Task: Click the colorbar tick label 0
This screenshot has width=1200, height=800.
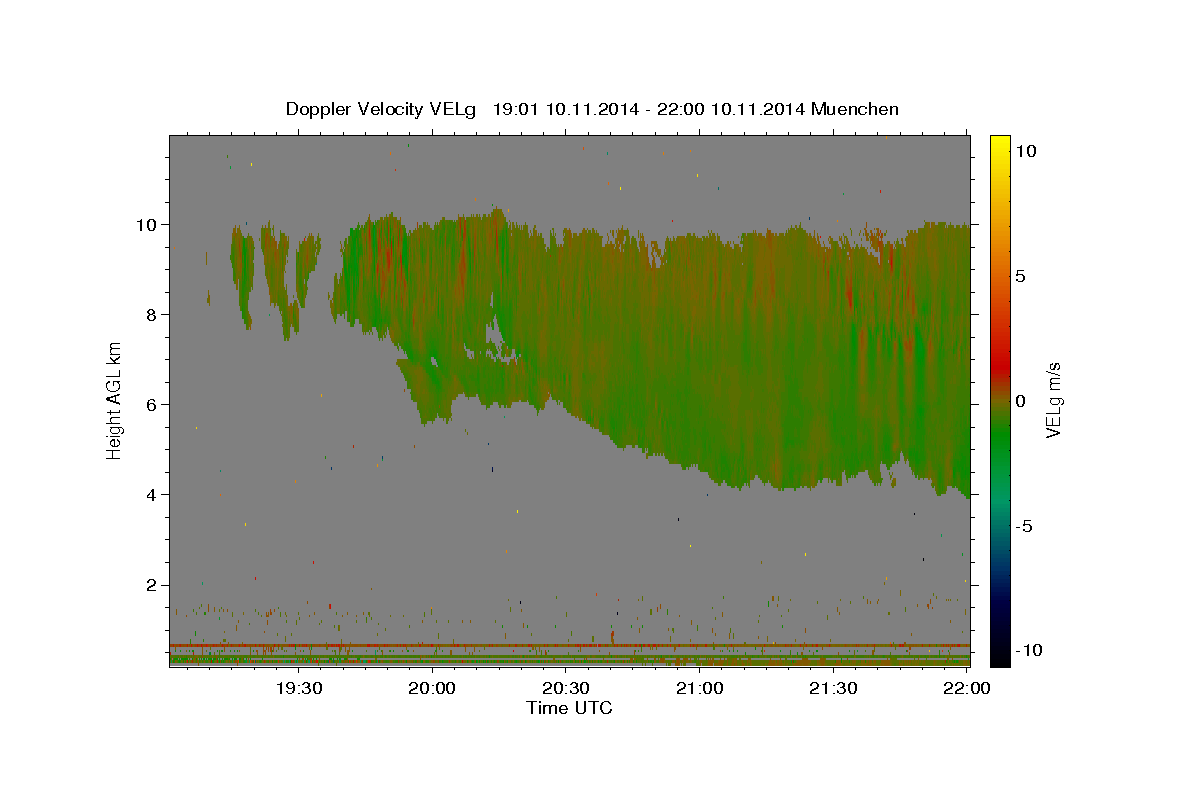Action: click(x=1020, y=401)
